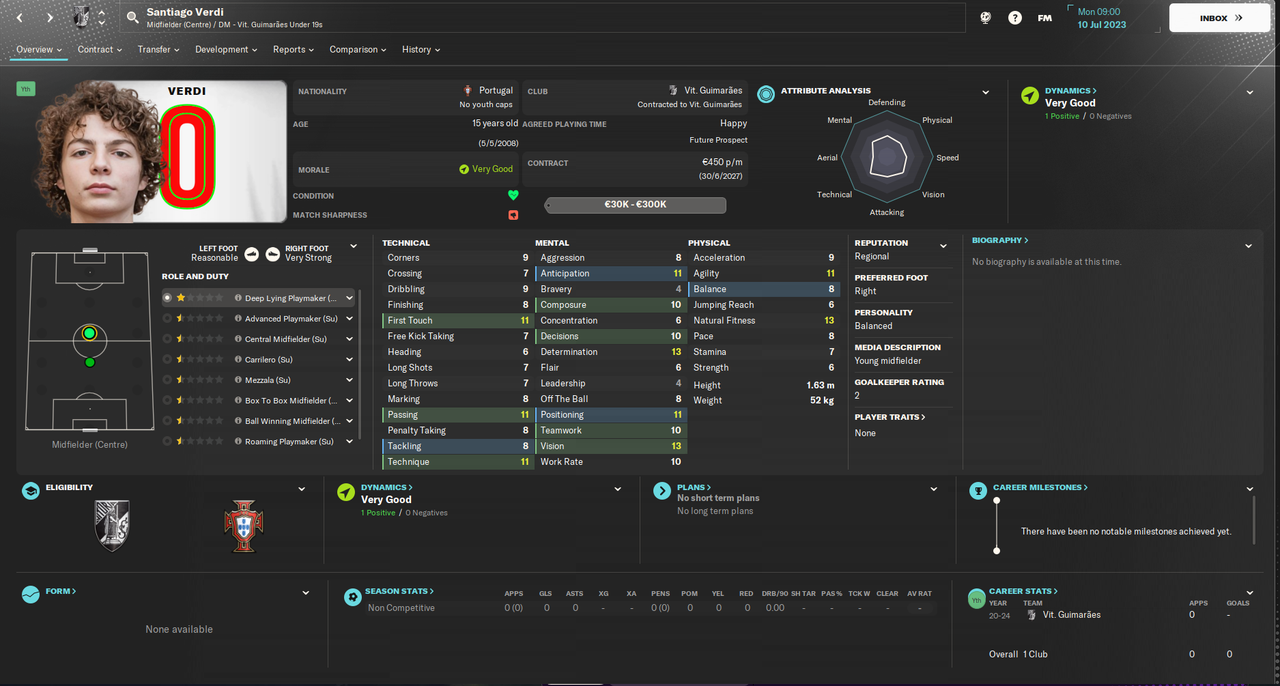Image resolution: width=1280 pixels, height=686 pixels.
Task: Click the €30K - €300K value bar
Action: point(635,204)
